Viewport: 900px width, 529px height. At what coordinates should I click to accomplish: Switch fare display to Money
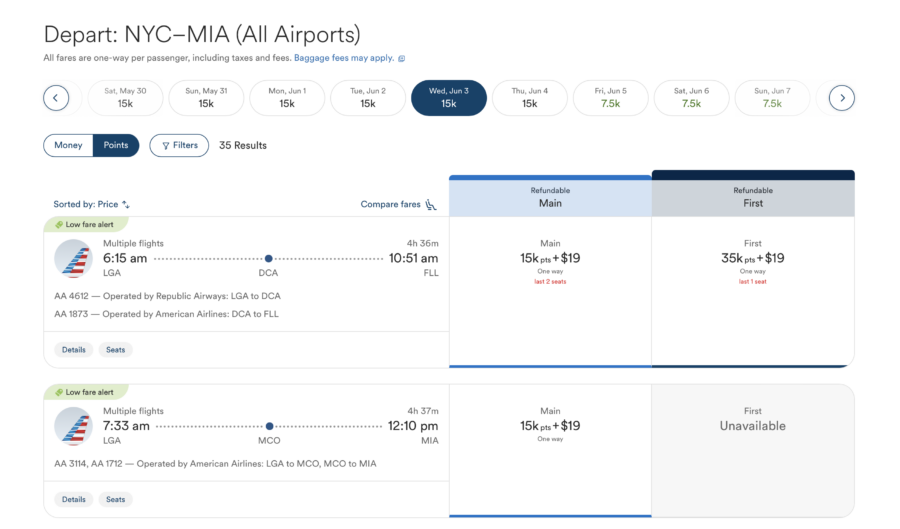[x=68, y=146]
